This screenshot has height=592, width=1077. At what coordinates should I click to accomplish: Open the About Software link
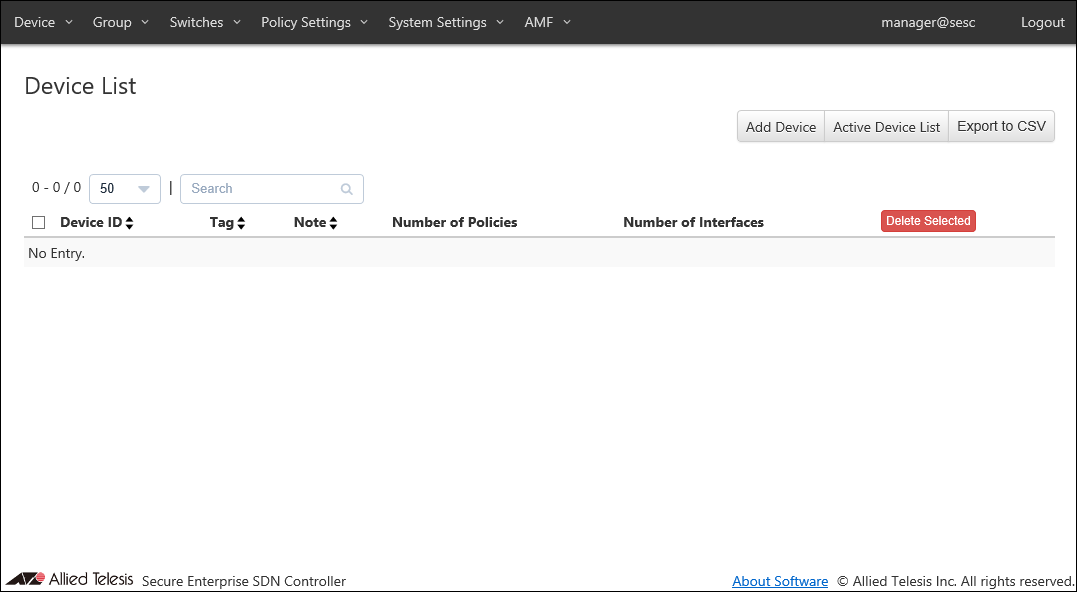click(780, 582)
